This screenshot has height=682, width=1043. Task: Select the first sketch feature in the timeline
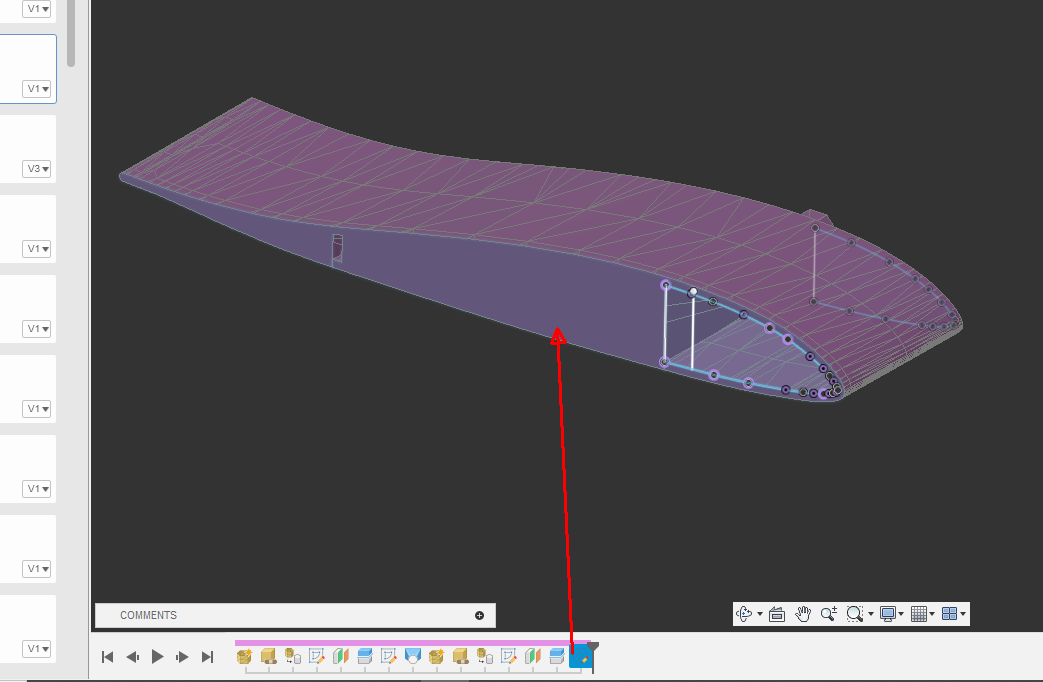coord(317,656)
